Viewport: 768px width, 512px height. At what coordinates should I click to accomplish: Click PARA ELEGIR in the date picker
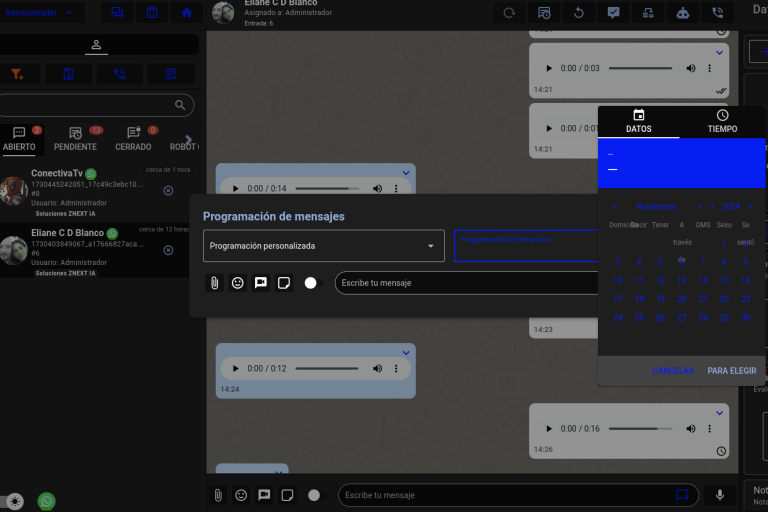click(732, 371)
